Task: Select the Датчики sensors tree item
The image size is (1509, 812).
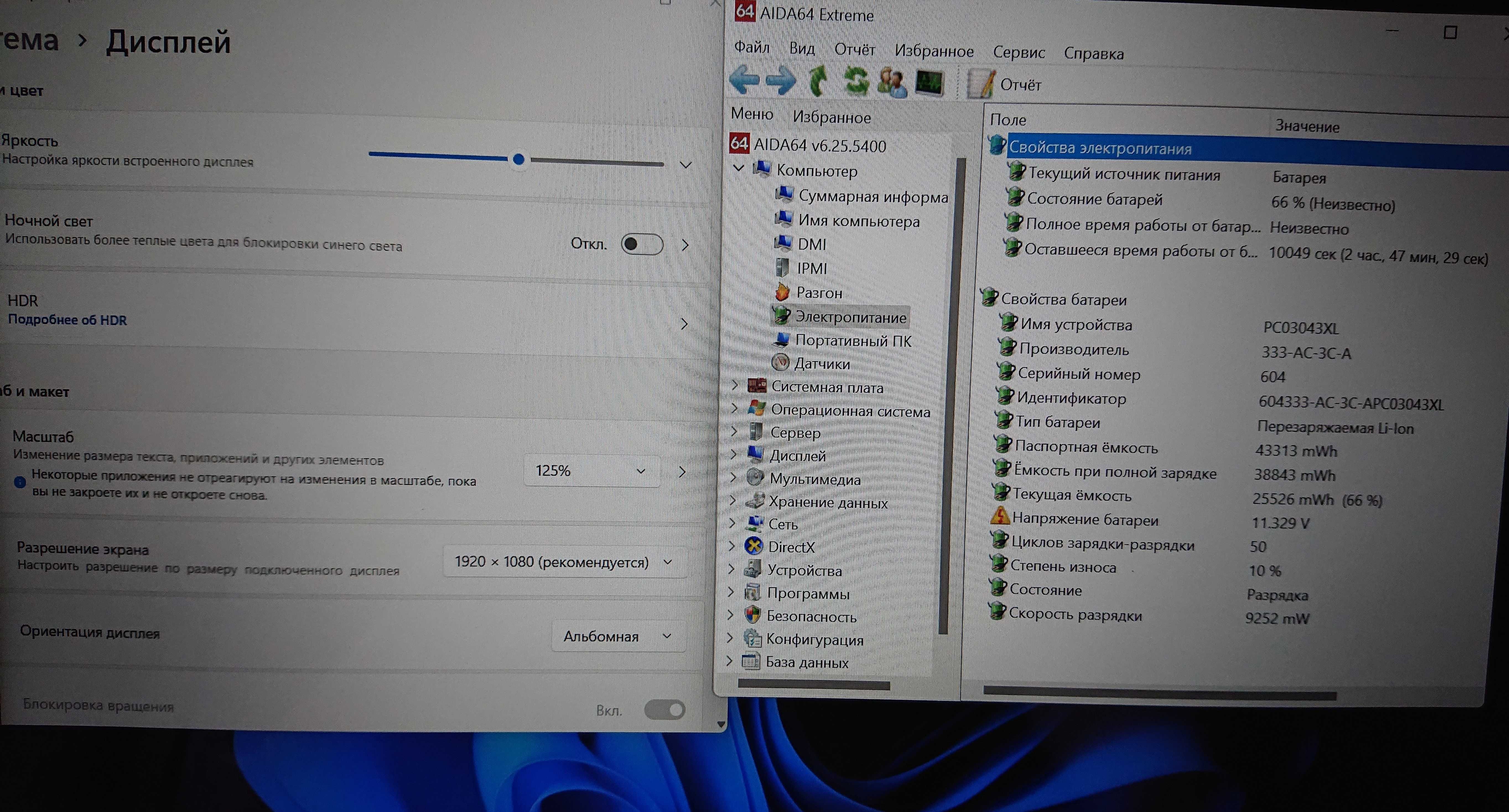Action: [x=811, y=363]
